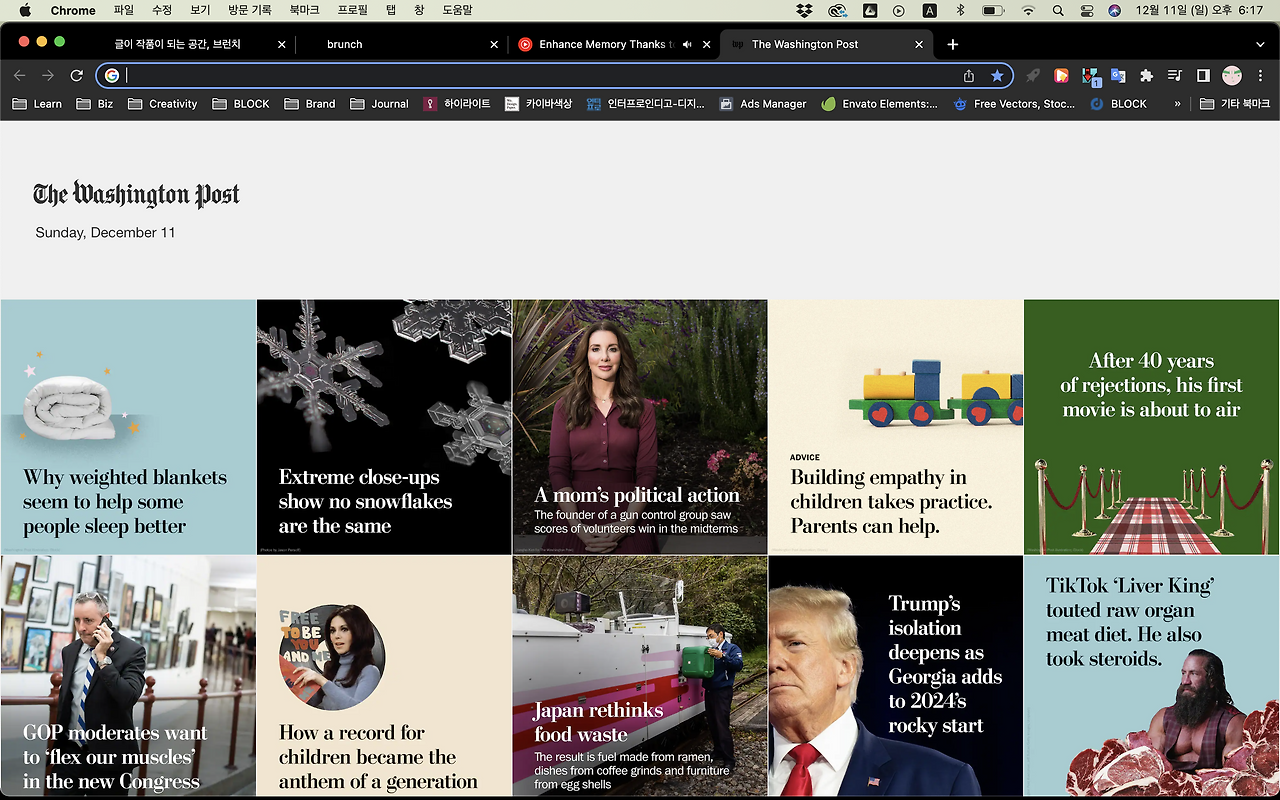Reload the current page
1280x800 pixels.
pos(76,76)
